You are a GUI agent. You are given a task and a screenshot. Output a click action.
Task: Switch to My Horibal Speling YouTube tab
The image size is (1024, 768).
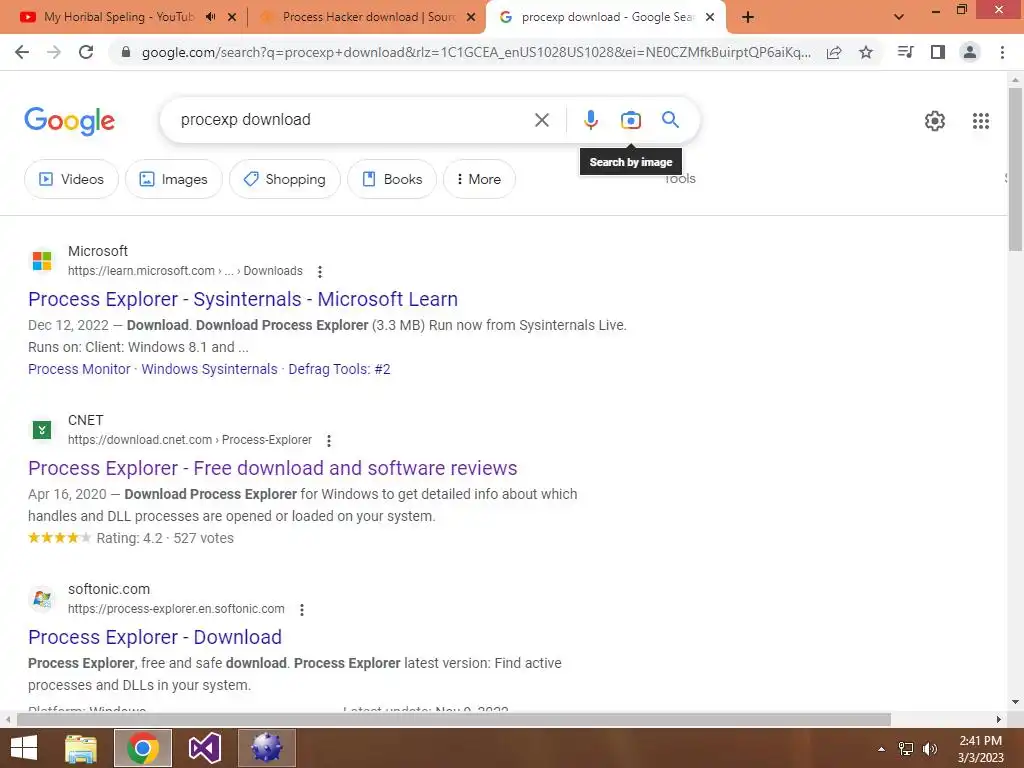[x=119, y=17]
